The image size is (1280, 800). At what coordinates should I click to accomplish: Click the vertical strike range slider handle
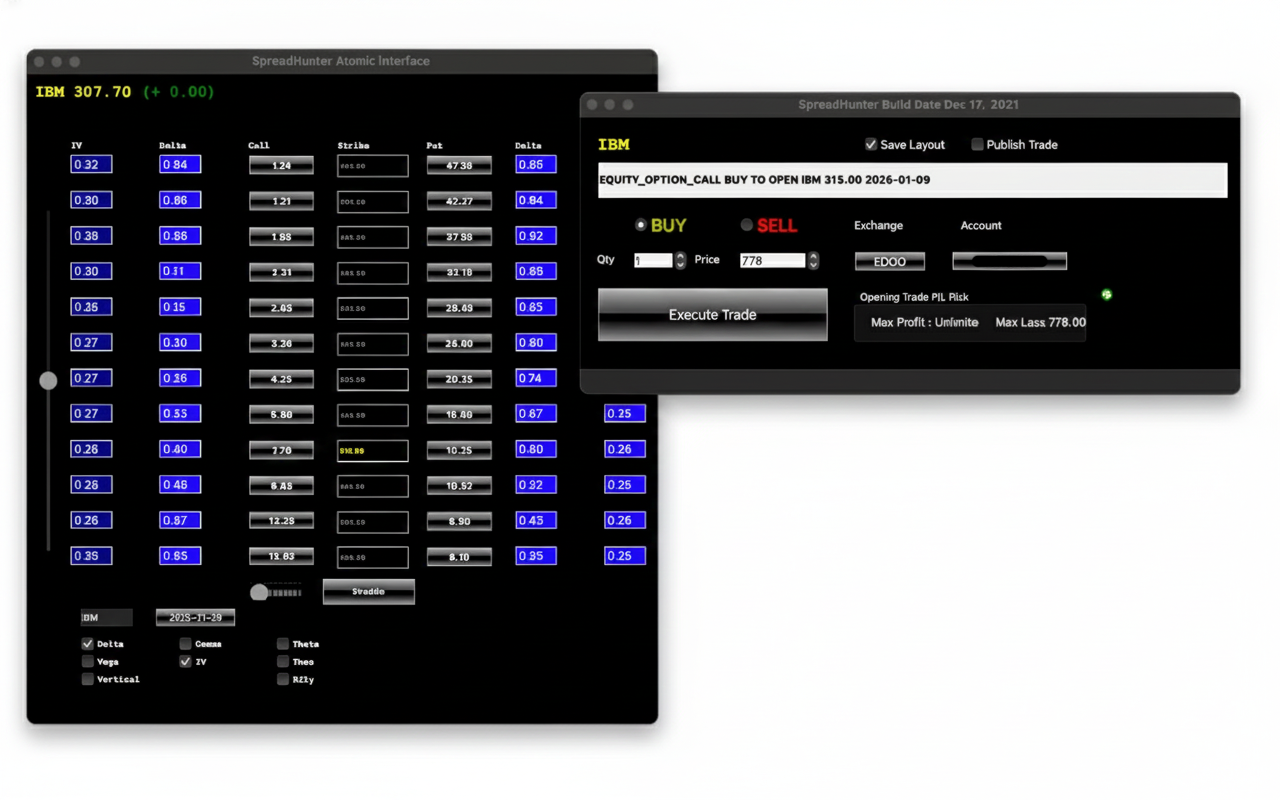(x=48, y=381)
